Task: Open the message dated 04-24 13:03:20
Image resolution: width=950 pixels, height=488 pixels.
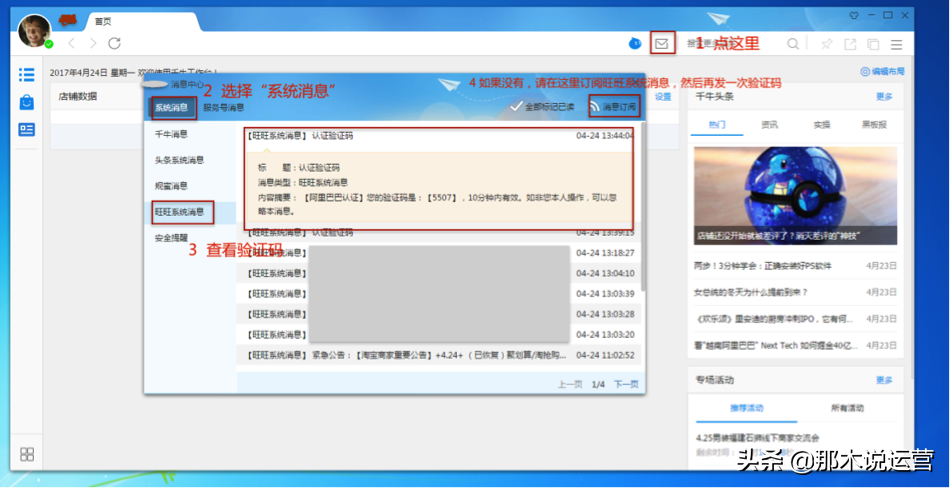Action: click(439, 335)
